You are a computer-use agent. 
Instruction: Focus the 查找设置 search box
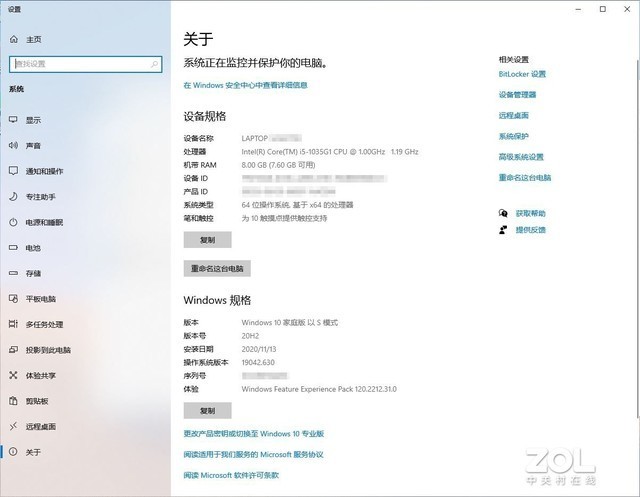pos(86,64)
